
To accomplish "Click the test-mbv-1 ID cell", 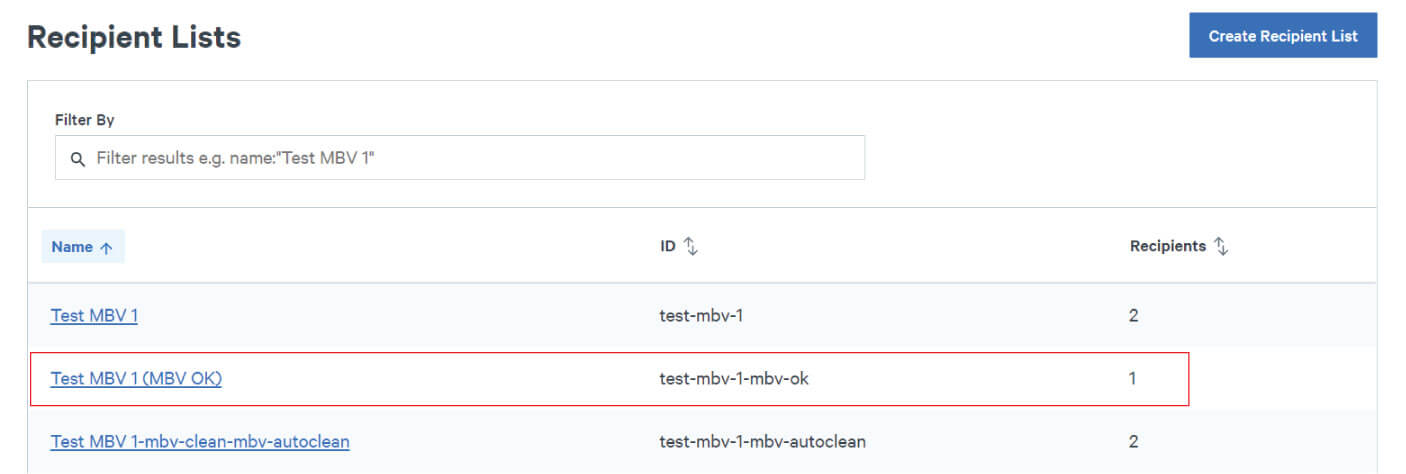I will (x=701, y=316).
